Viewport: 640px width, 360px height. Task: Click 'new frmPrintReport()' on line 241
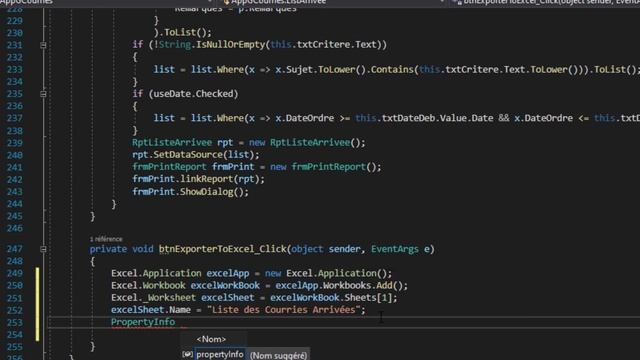tap(323, 167)
